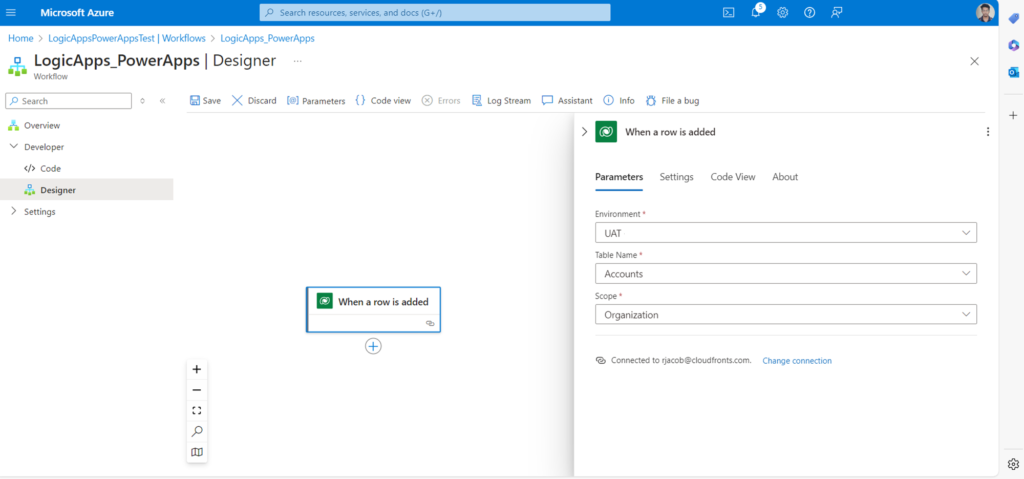The height and width of the screenshot is (479, 1024).
Task: Open the Scope dropdown
Action: coord(786,314)
